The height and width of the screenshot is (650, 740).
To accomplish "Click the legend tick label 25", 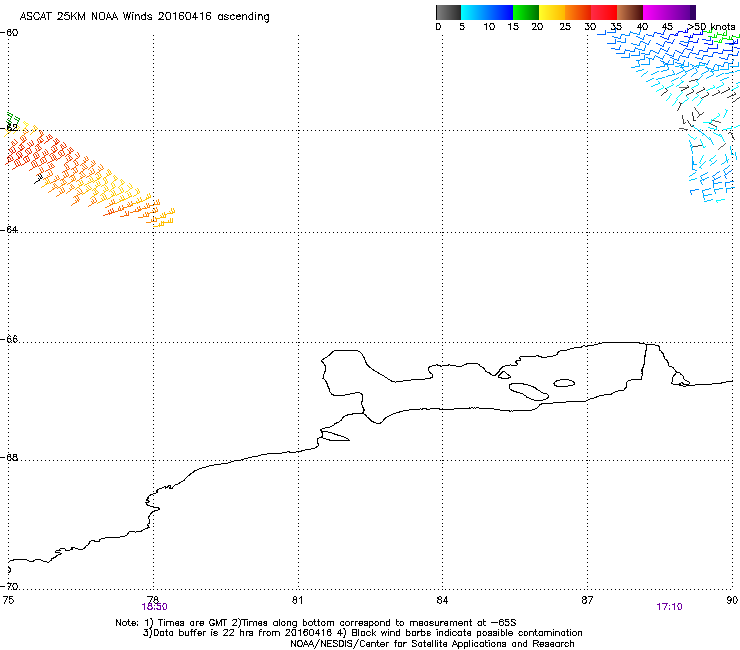I will (x=565, y=27).
